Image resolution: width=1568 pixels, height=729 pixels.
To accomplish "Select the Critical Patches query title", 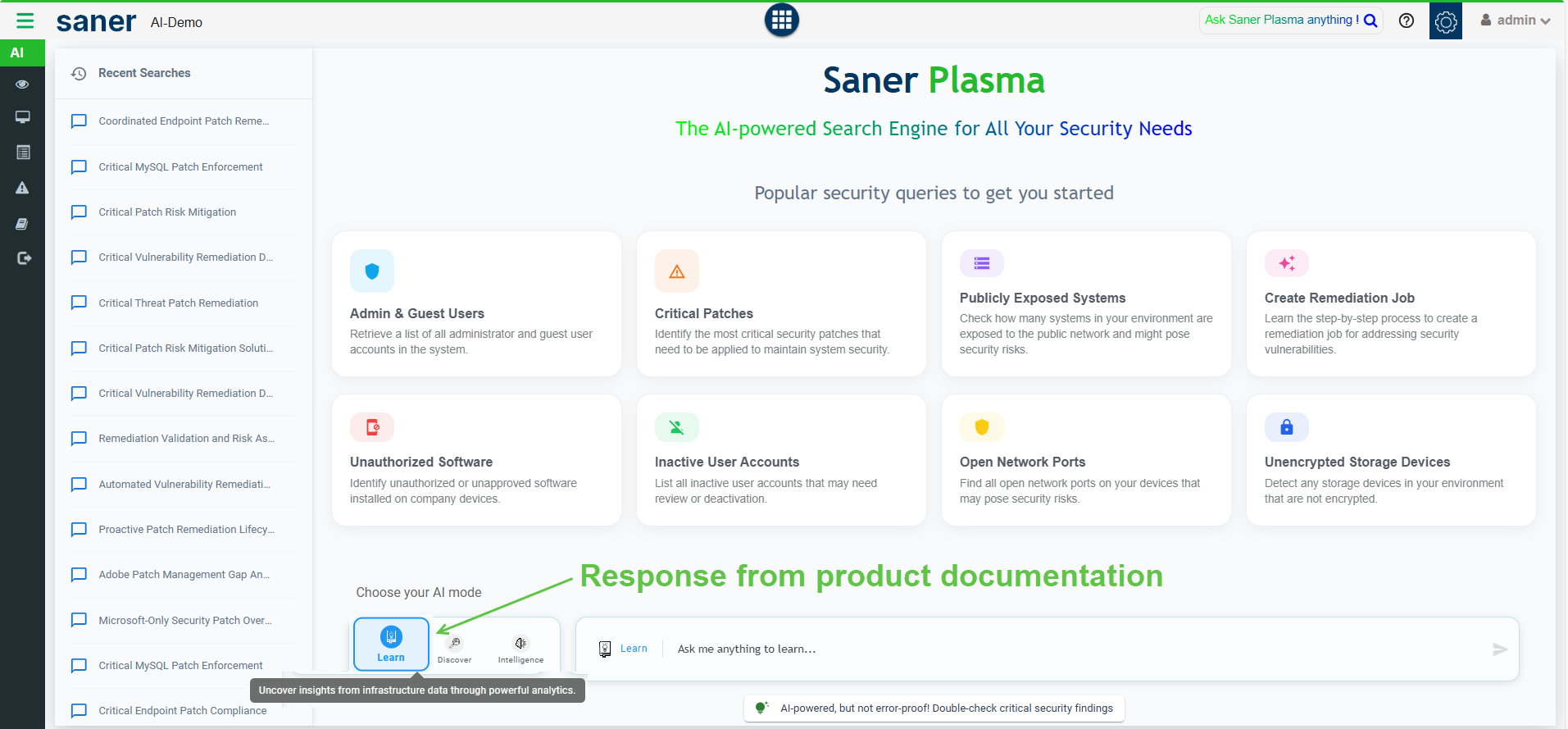I will click(704, 314).
